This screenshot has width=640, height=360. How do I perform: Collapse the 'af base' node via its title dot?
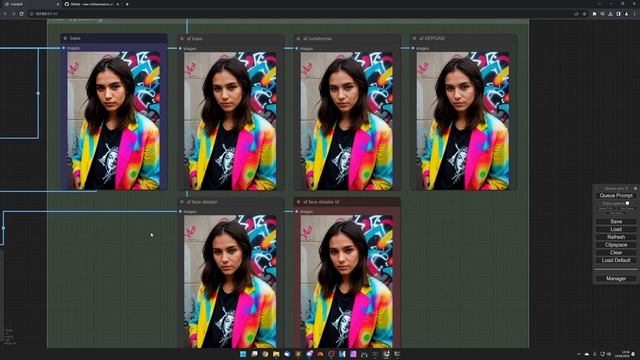tap(182, 38)
